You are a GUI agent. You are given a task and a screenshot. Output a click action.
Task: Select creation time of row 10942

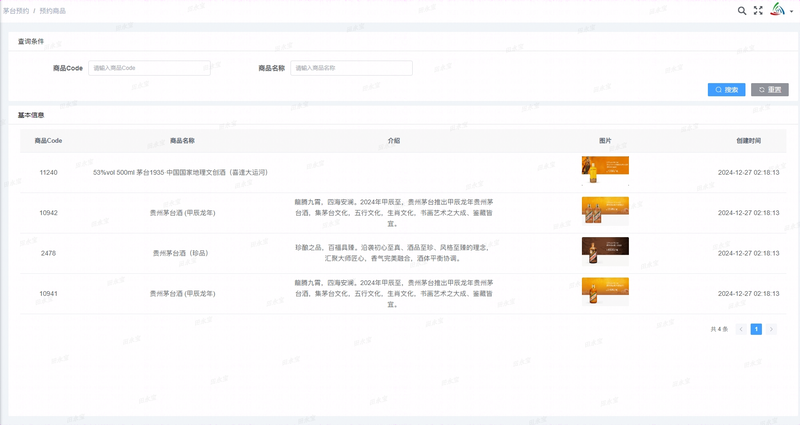coord(748,213)
